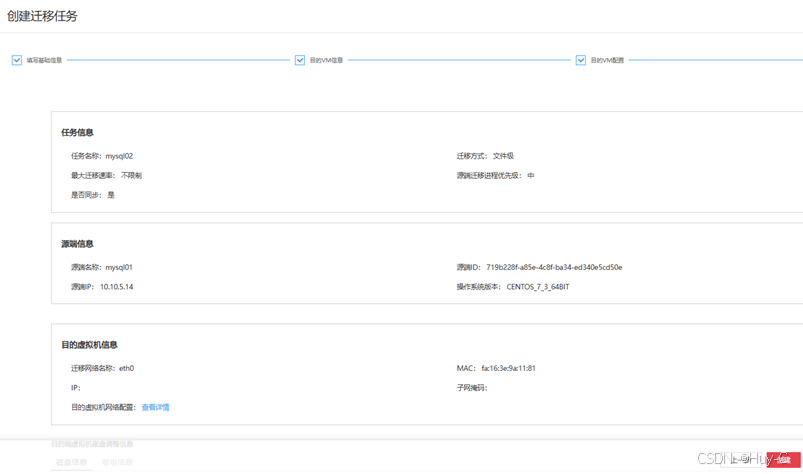This screenshot has height=474, width=803.
Task: Click the 任务信息 section heading
Action: click(77, 133)
